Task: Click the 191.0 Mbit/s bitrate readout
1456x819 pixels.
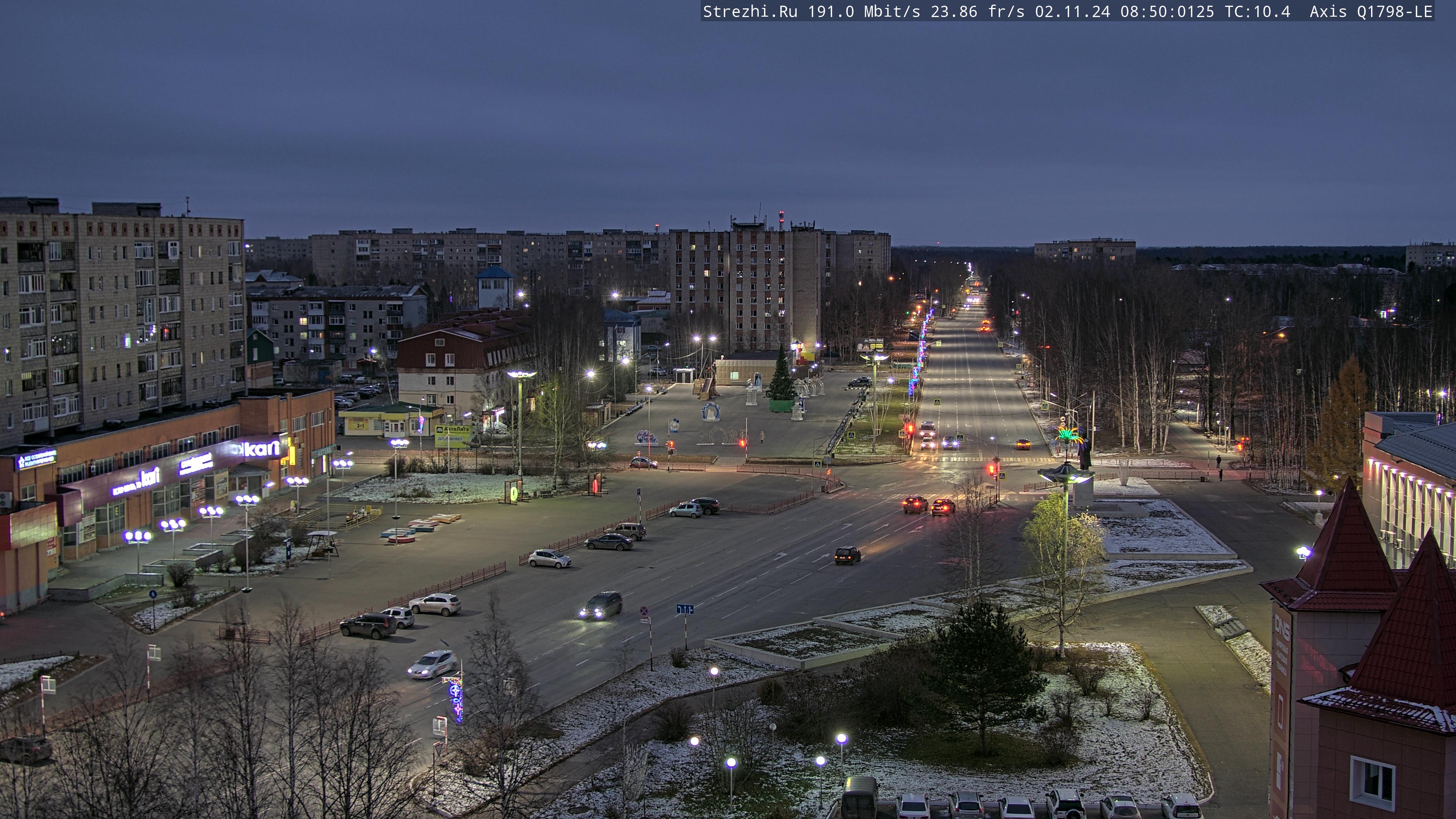Action: (864, 11)
